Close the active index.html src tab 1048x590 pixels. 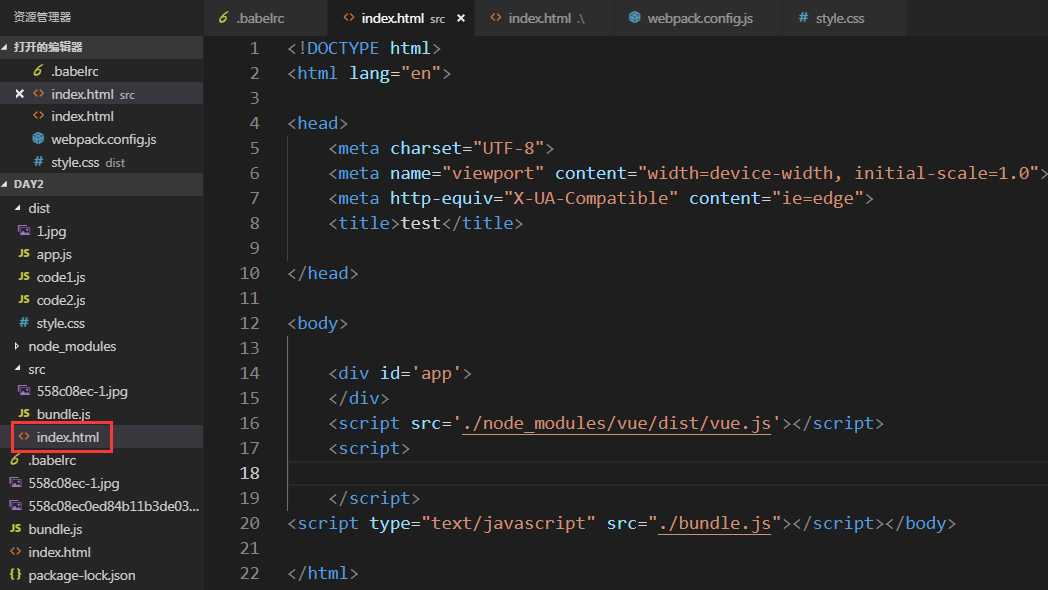pos(460,18)
